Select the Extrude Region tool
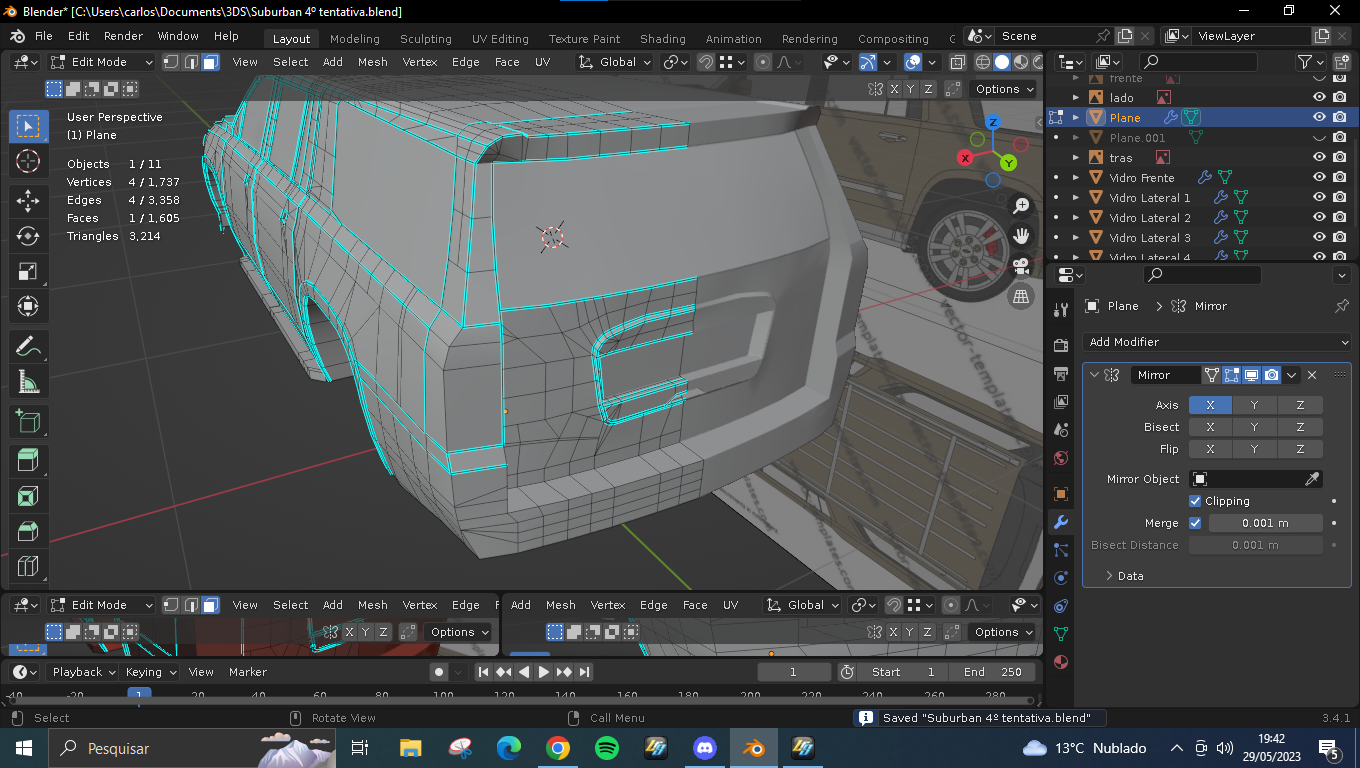Screen dimensions: 1360x768 click(x=28, y=460)
